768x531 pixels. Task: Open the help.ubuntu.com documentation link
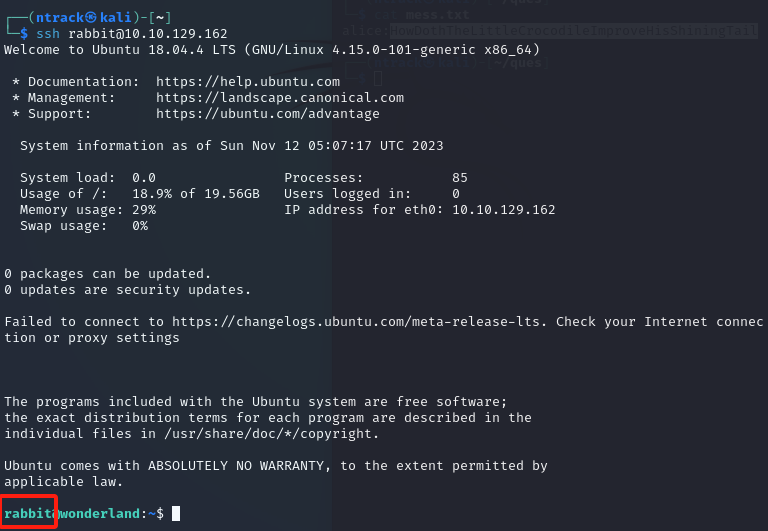click(x=248, y=82)
